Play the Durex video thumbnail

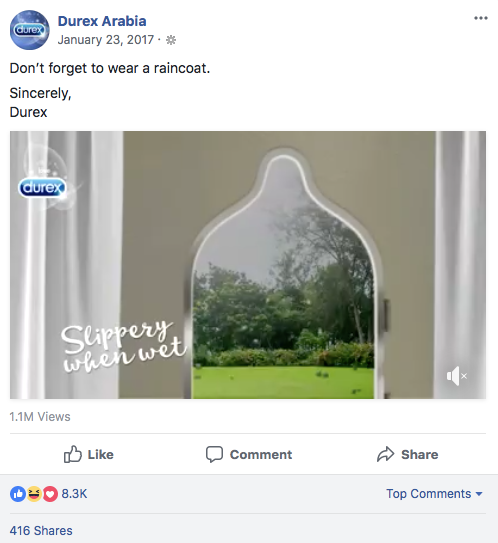(248, 265)
